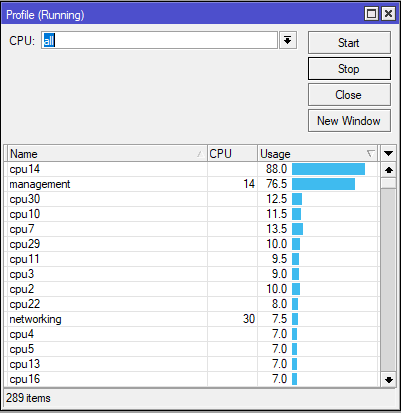This screenshot has width=401, height=413.
Task: Stop the running profile
Action: click(x=349, y=69)
